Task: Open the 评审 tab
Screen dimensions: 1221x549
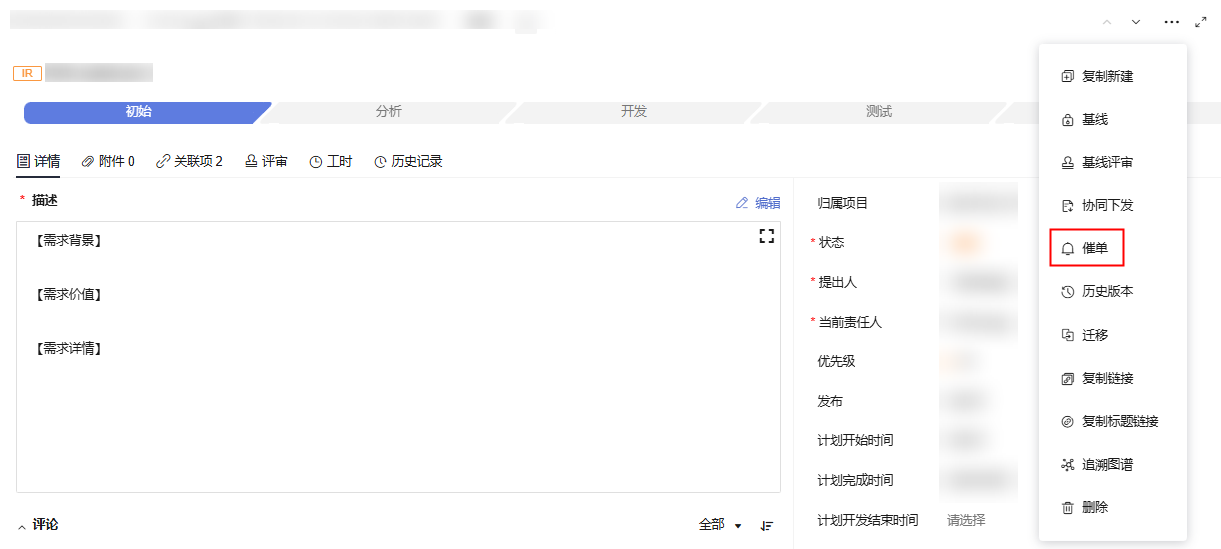Action: point(266,161)
